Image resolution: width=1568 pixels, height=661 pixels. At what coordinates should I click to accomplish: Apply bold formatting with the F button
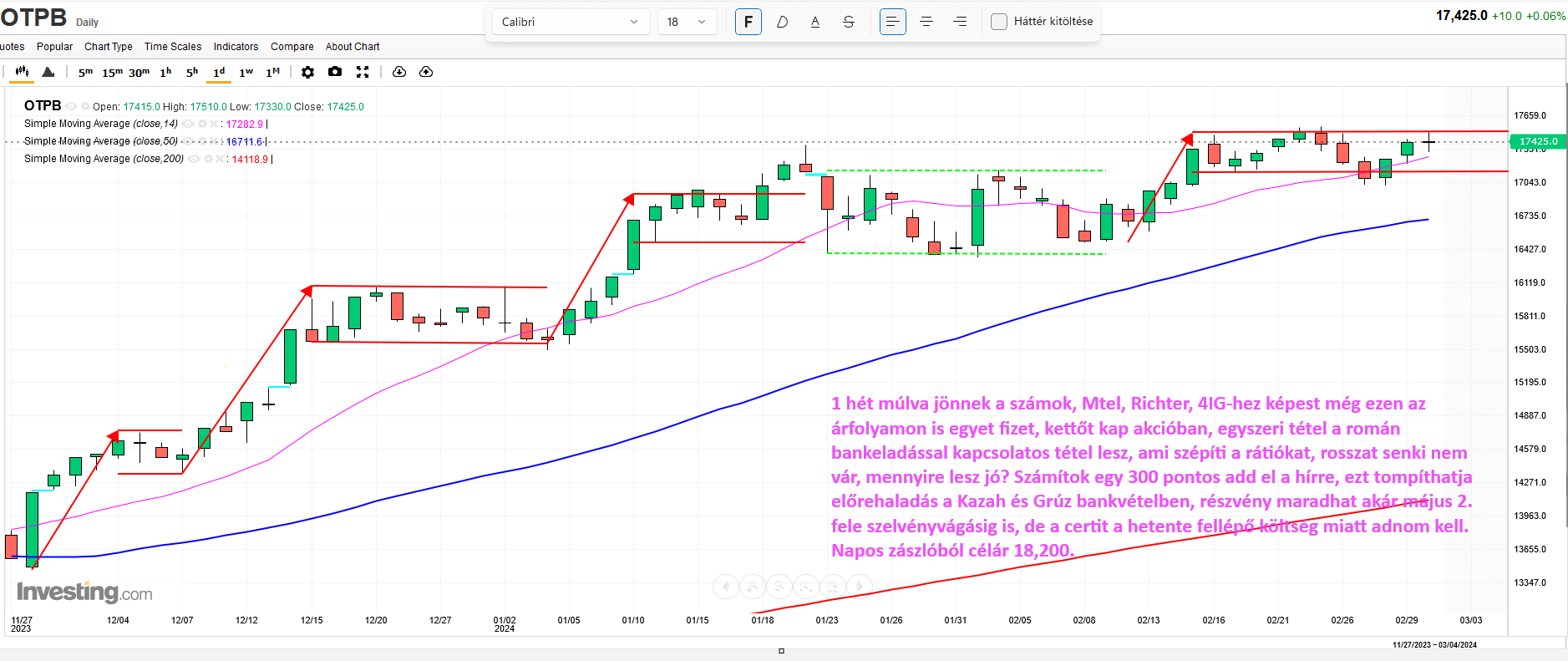(x=748, y=22)
